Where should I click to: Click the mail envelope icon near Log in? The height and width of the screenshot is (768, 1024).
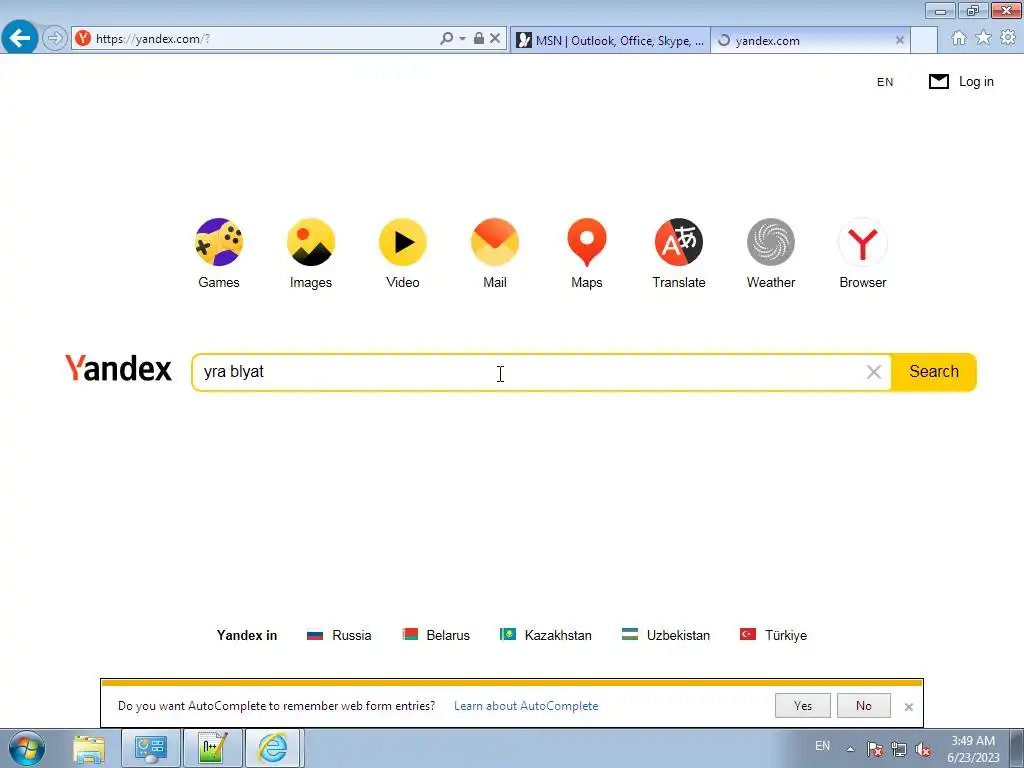938,82
